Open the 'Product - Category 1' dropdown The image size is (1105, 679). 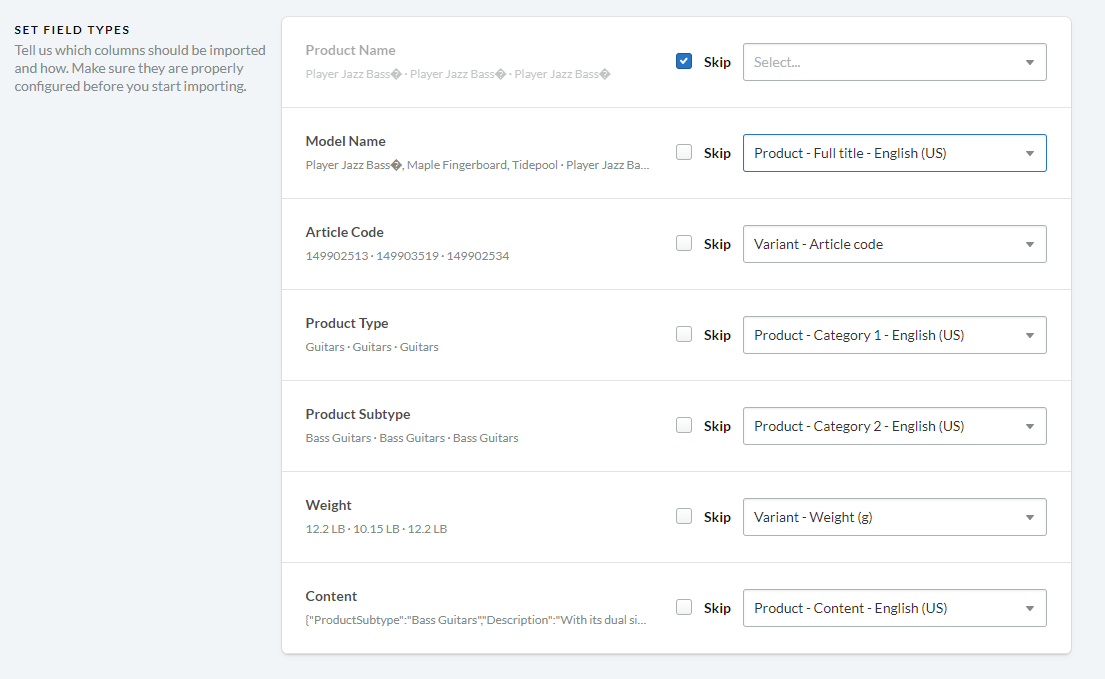(894, 335)
